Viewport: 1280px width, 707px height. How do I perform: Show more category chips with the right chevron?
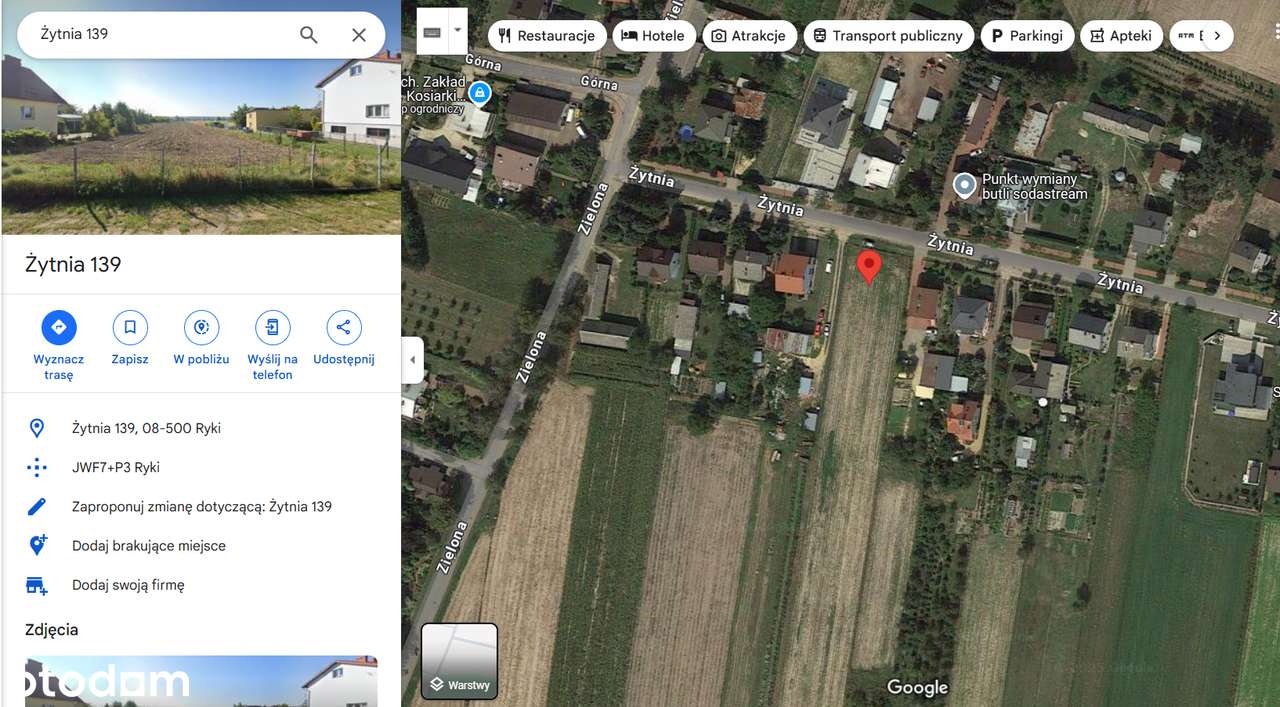(1217, 36)
